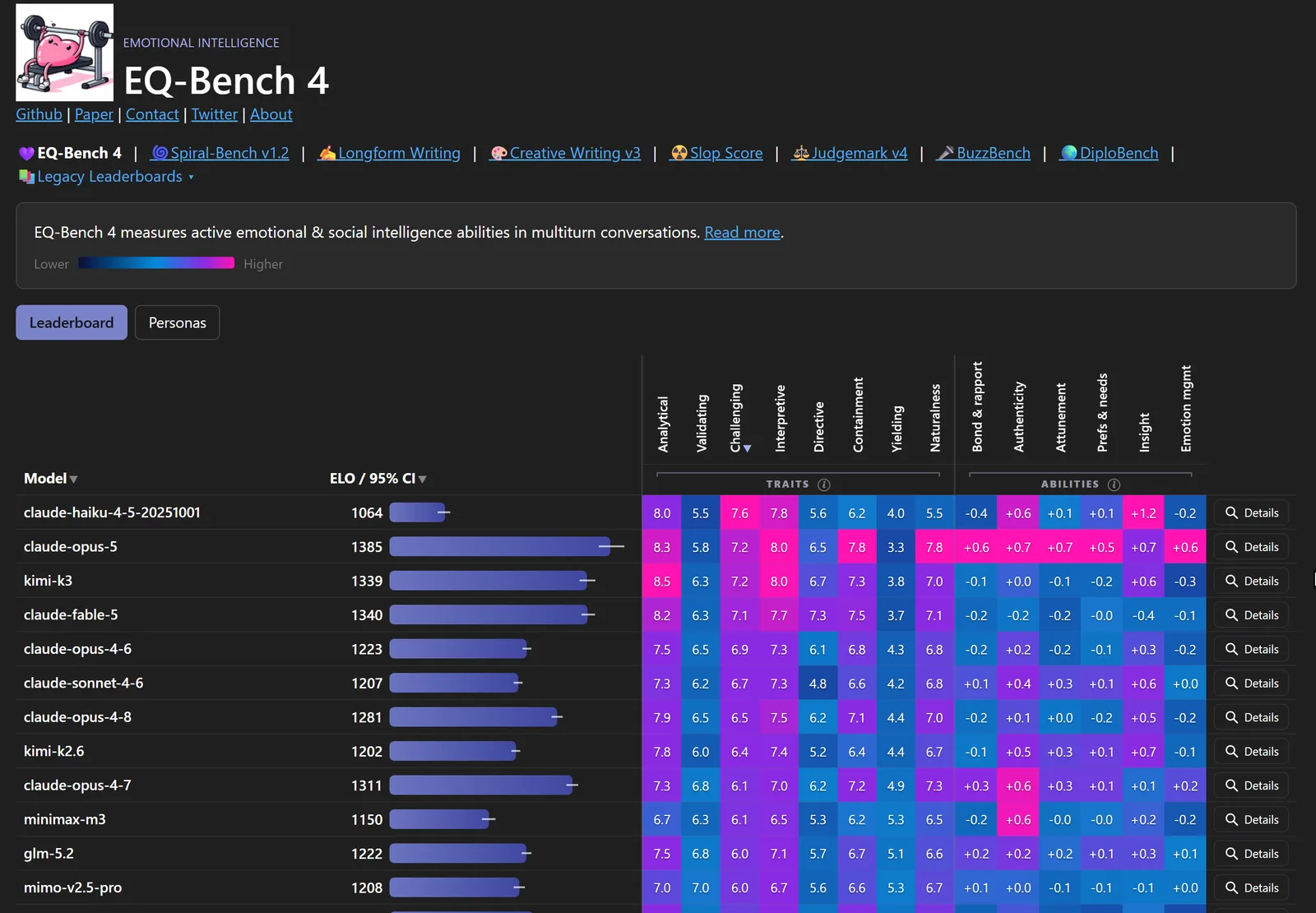1316x913 pixels.
Task: Sort by the Naturalness trait column
Action: click(935, 418)
